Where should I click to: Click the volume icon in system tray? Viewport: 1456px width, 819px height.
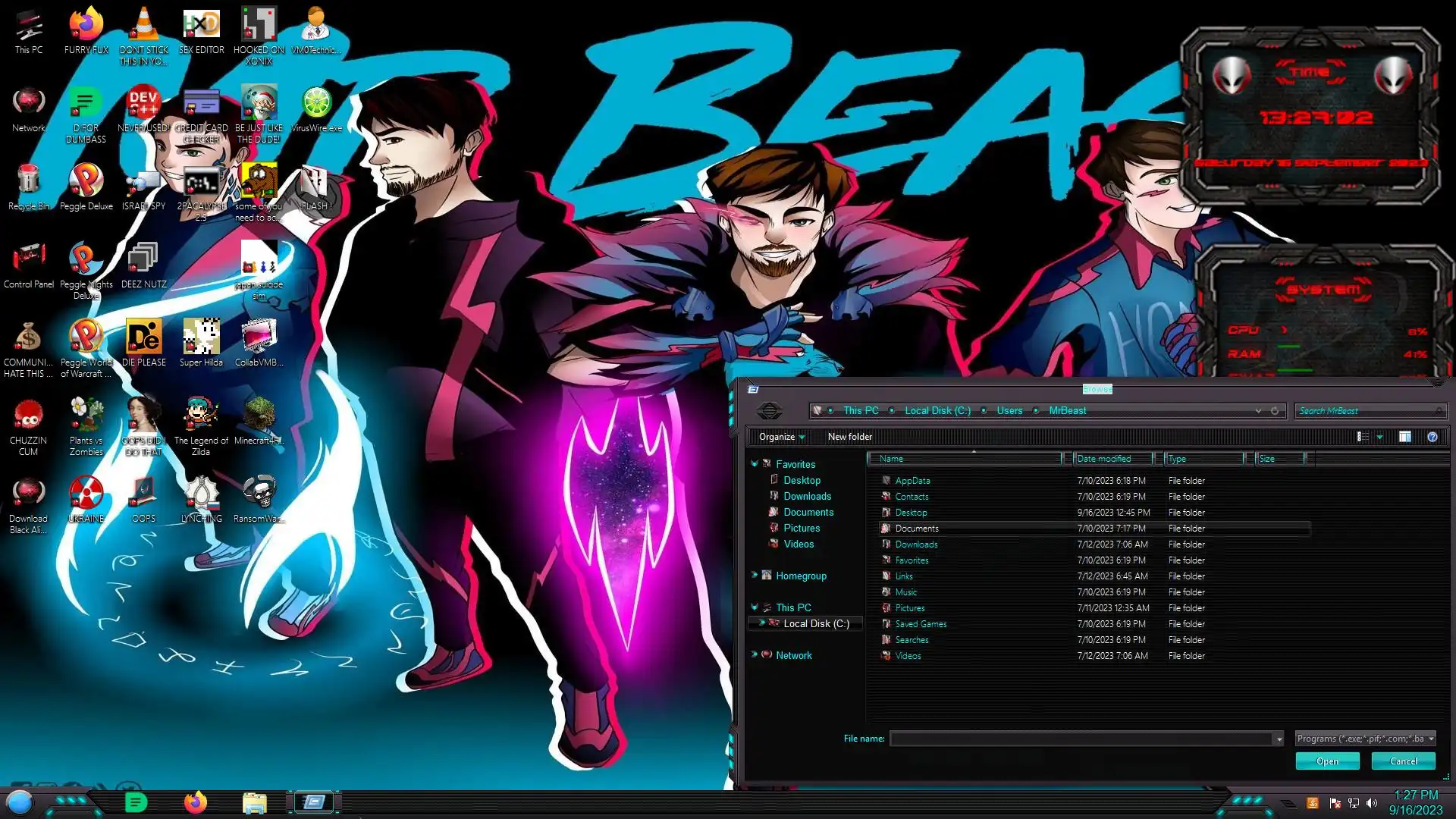[1372, 803]
